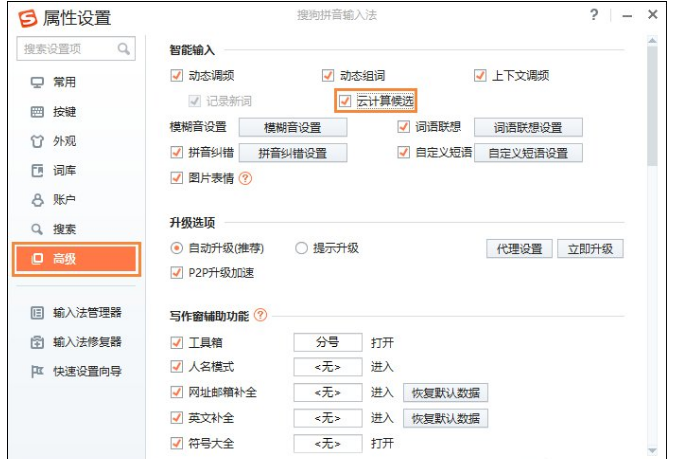
Task: Click 网址邮箱补全 hotkey field
Action: [328, 393]
